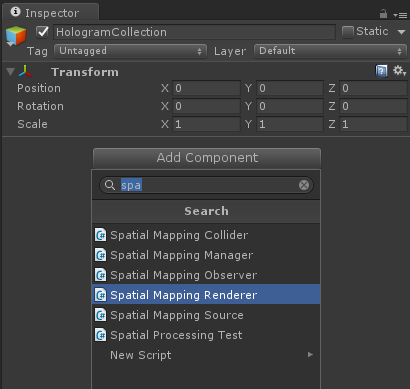Click the Spatial Mapping Manager script icon

(x=100, y=255)
